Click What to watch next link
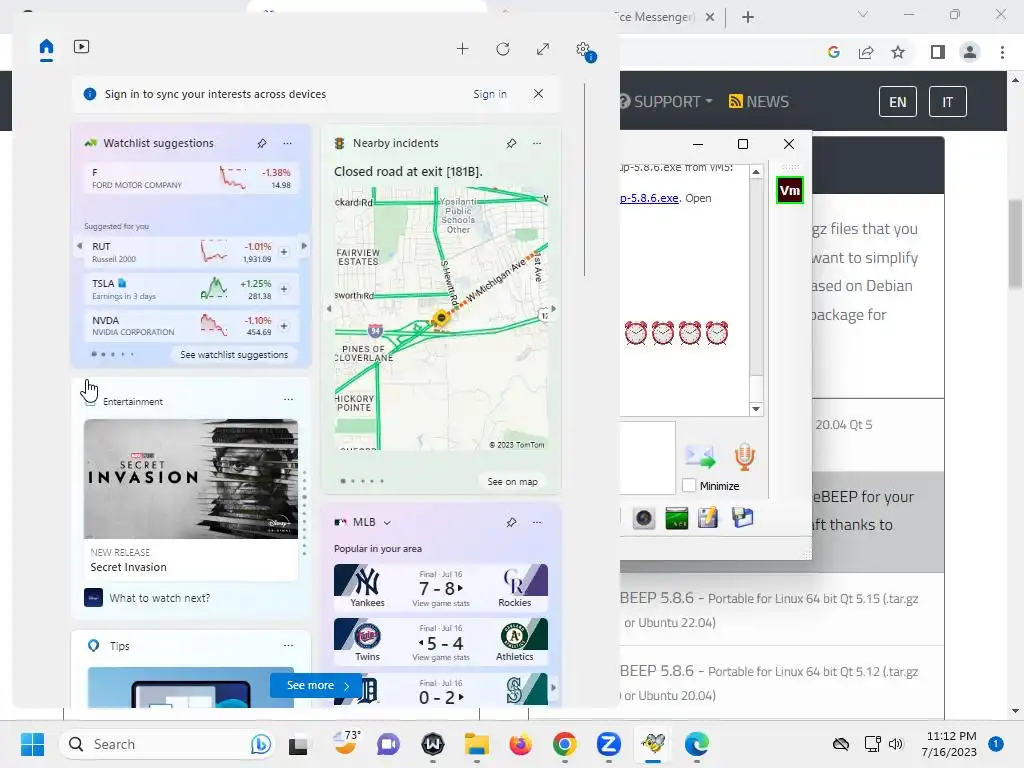 pyautogui.click(x=159, y=598)
